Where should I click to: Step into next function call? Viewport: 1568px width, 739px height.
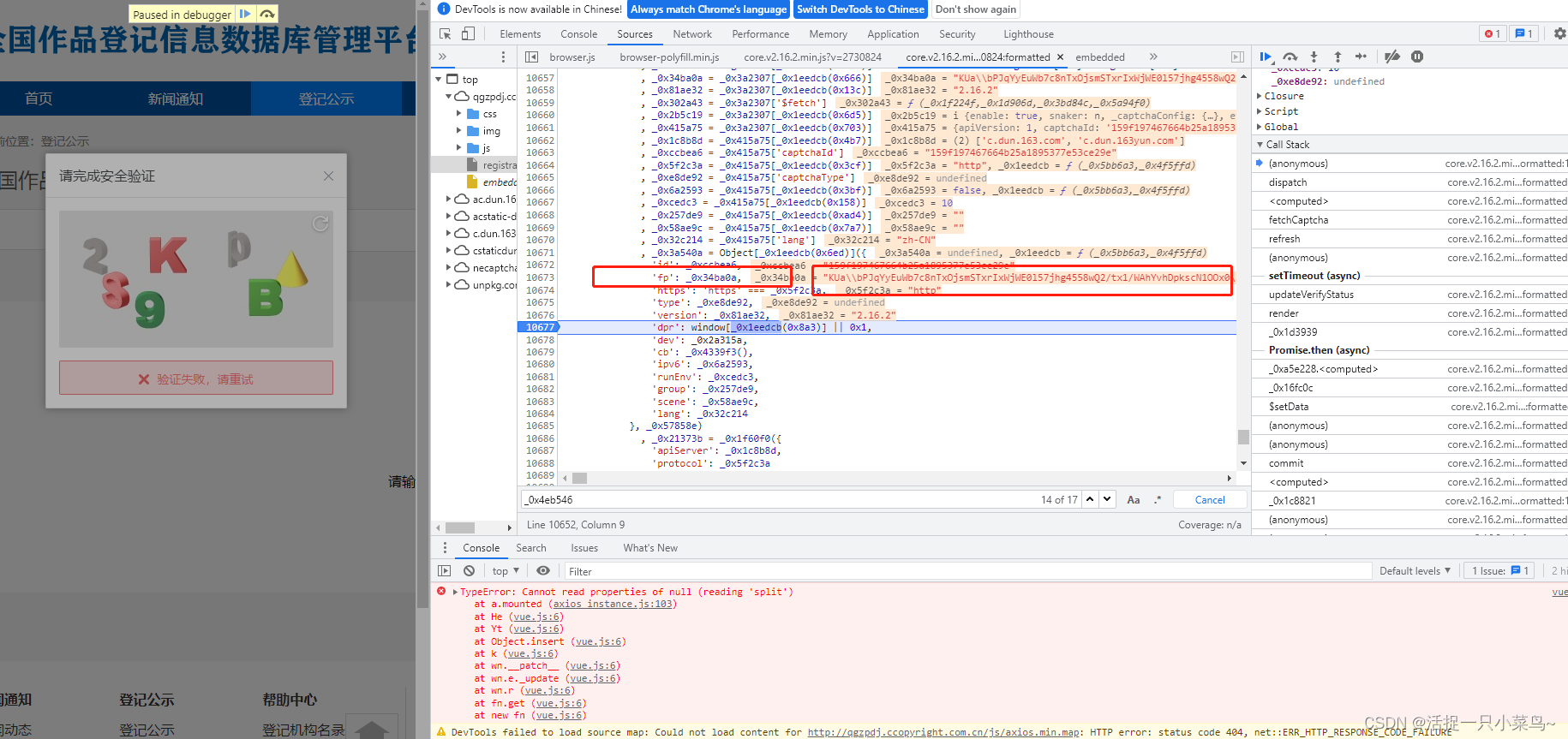(1314, 57)
